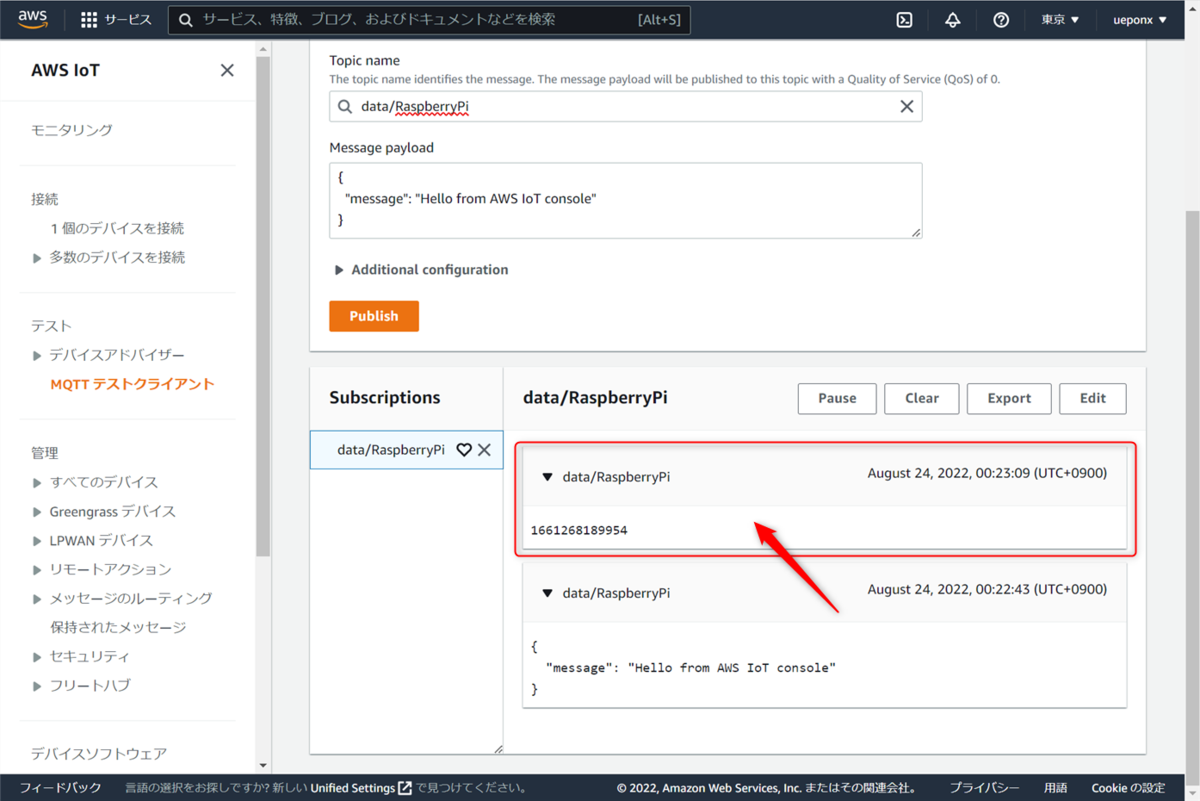Select data/RaspberryPi in Subscriptions list
The height and width of the screenshot is (801, 1200).
(391, 450)
